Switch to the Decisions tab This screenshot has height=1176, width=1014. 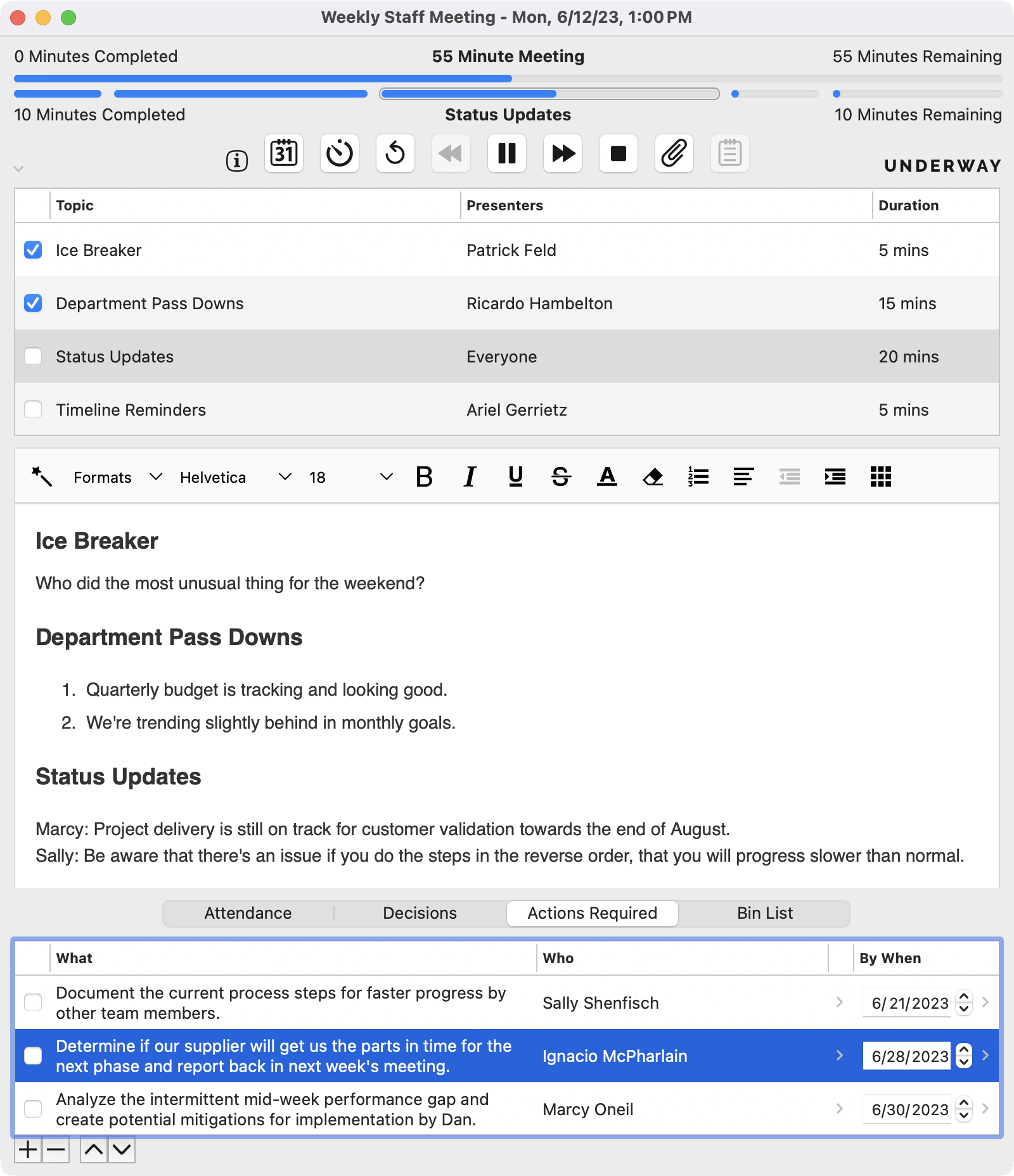(420, 913)
